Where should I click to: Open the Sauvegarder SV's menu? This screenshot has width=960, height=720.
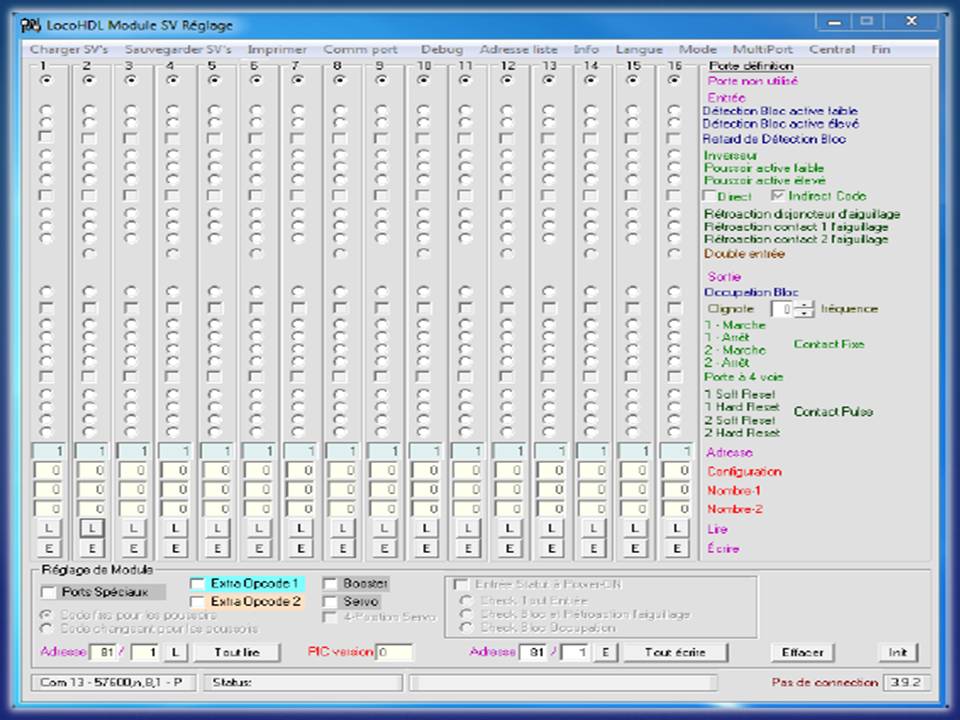[178, 50]
